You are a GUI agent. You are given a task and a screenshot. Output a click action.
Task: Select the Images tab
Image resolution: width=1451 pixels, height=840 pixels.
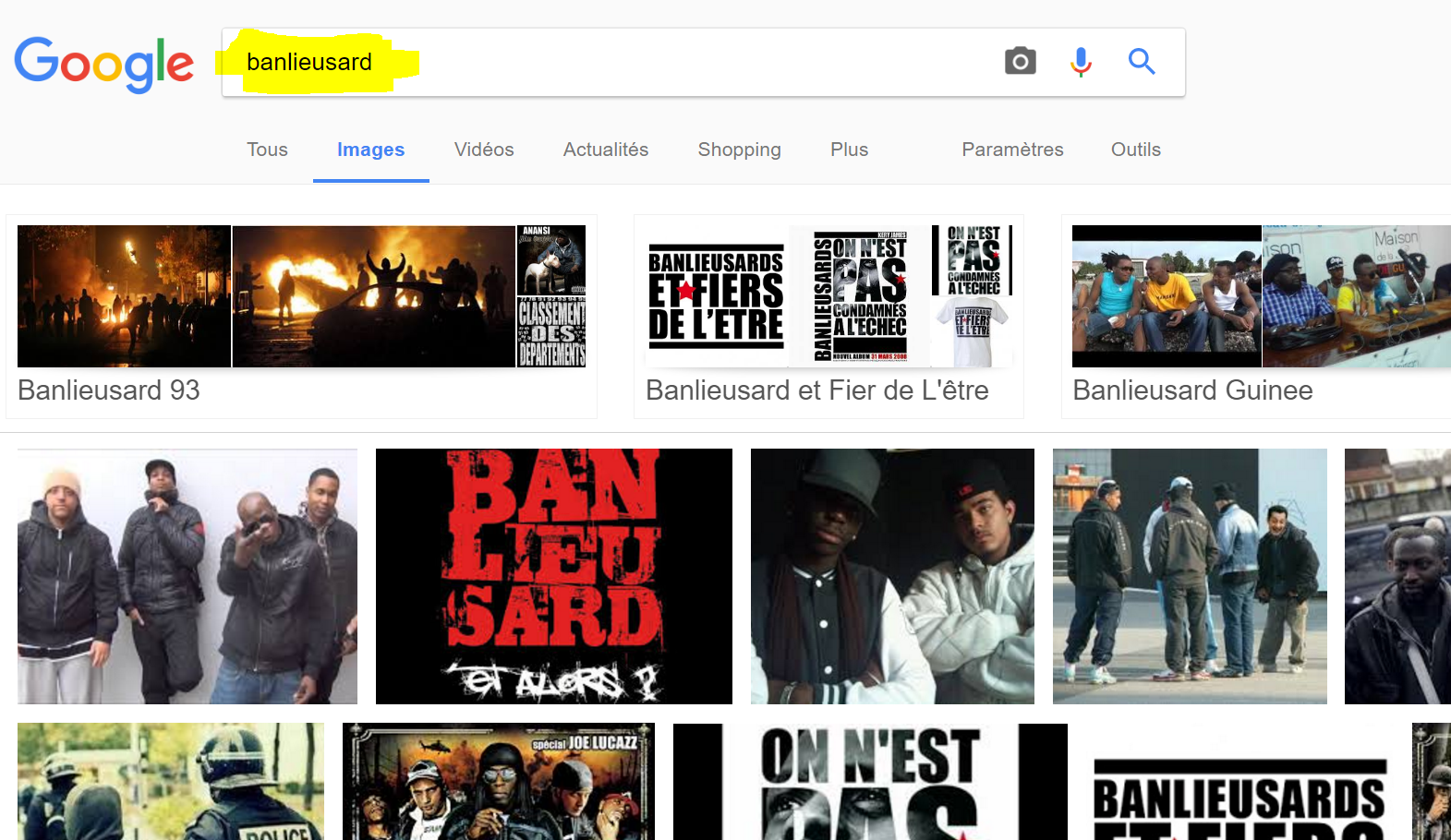(370, 150)
